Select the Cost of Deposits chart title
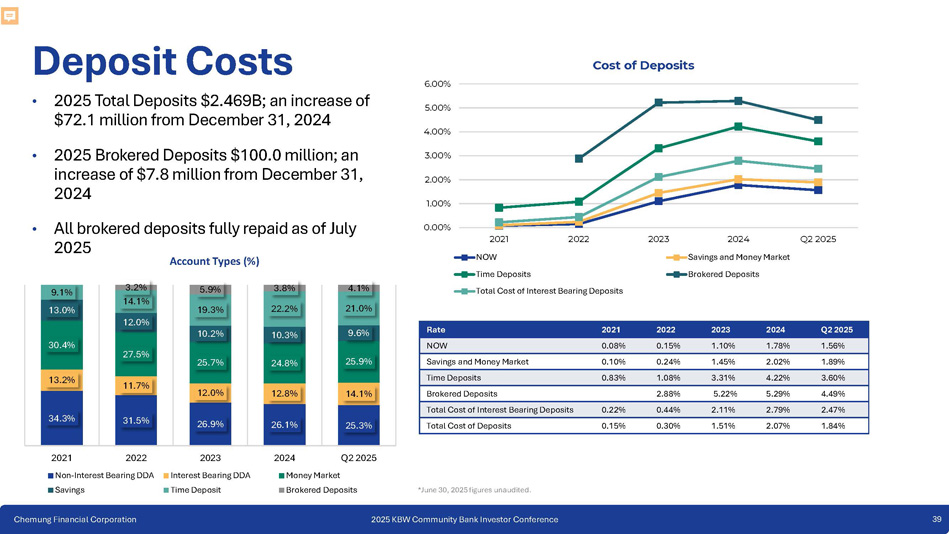Viewport: 949px width, 534px height. point(643,65)
